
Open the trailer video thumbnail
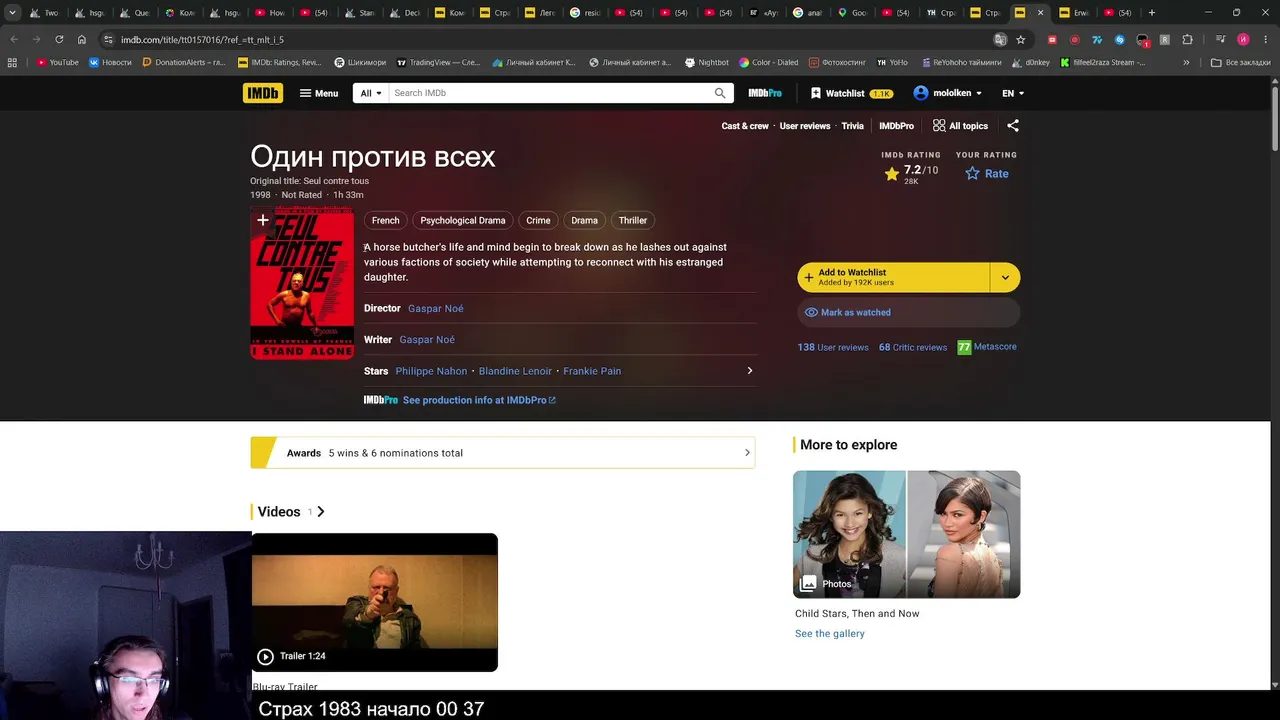375,603
